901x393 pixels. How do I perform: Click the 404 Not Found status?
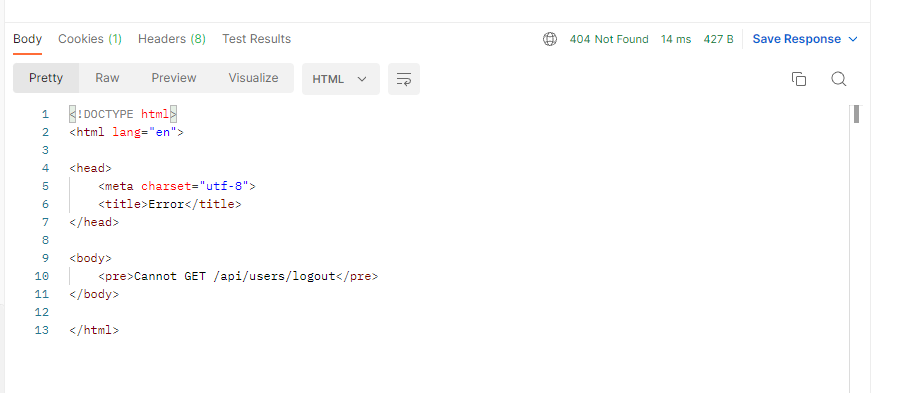point(609,39)
